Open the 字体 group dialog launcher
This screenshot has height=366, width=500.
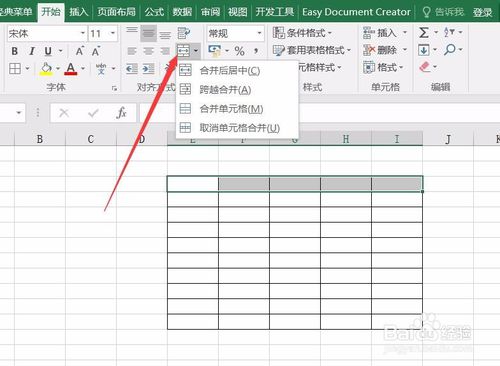click(114, 88)
